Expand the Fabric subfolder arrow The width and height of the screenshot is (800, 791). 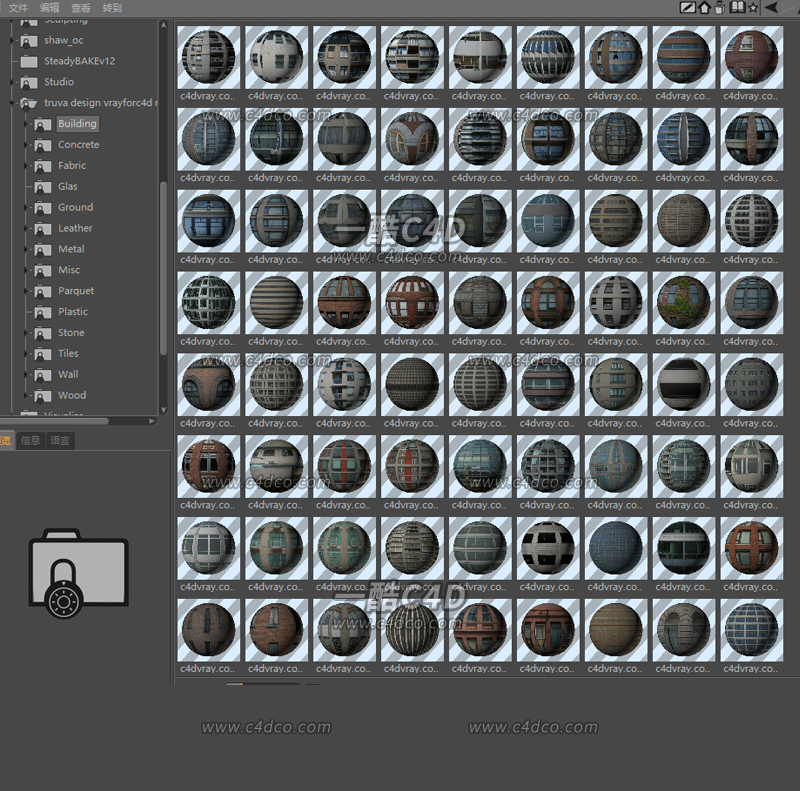click(26, 166)
